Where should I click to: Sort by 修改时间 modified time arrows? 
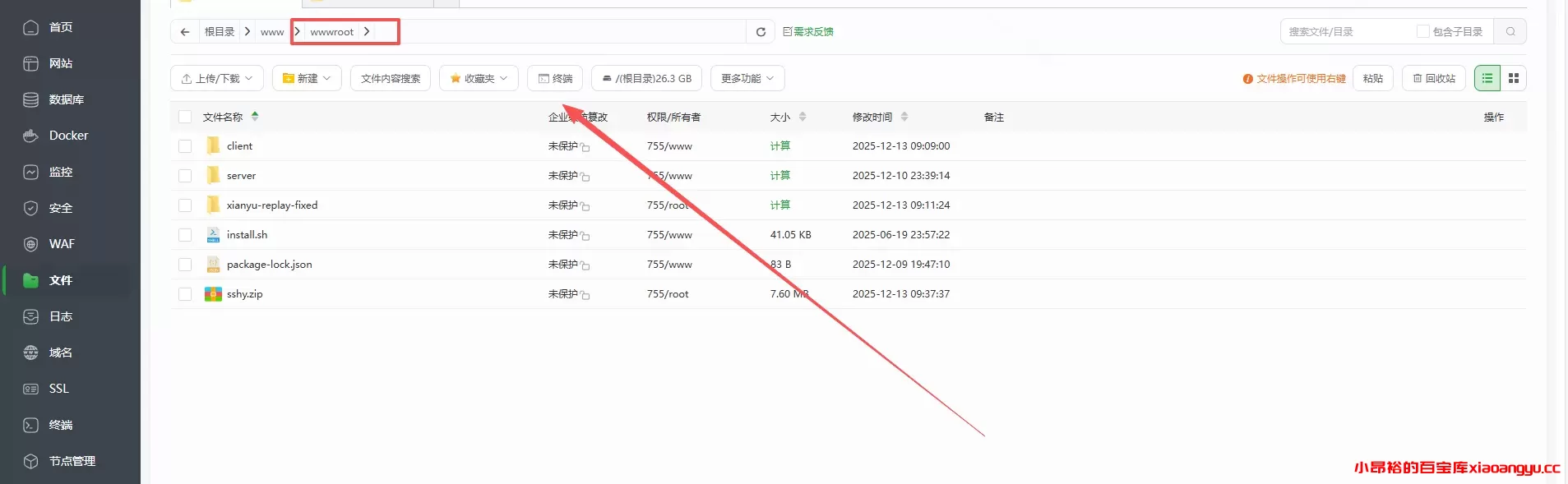(904, 117)
